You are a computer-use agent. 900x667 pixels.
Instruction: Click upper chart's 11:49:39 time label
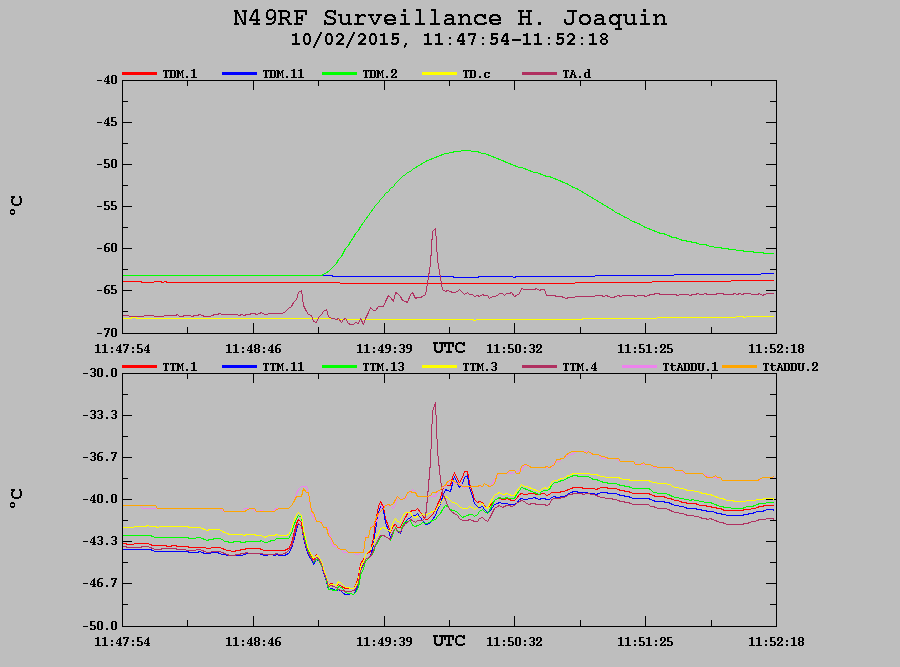click(384, 349)
